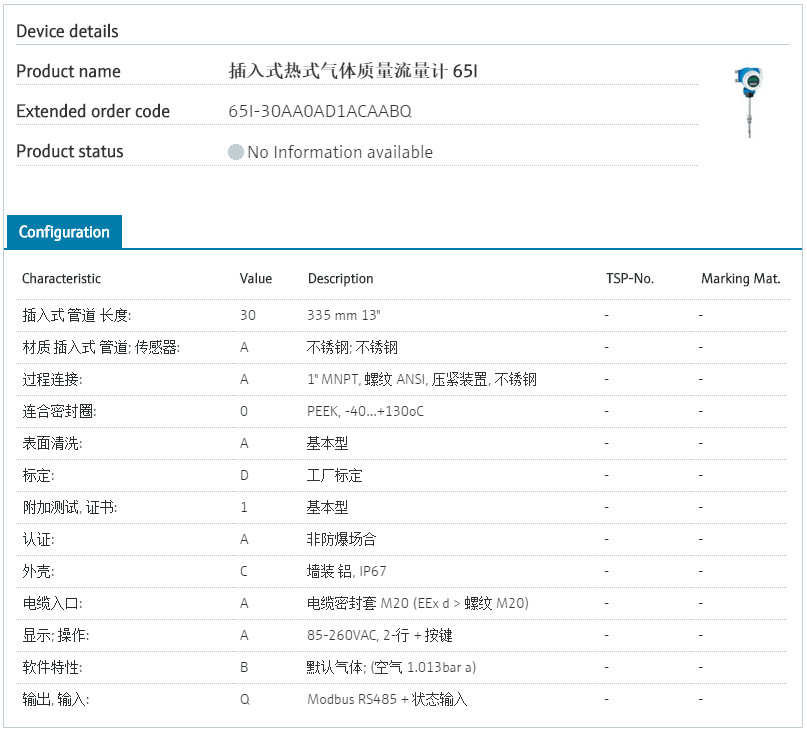Click value C in housing row
Viewport: 807px width, 735px height.
tap(244, 571)
